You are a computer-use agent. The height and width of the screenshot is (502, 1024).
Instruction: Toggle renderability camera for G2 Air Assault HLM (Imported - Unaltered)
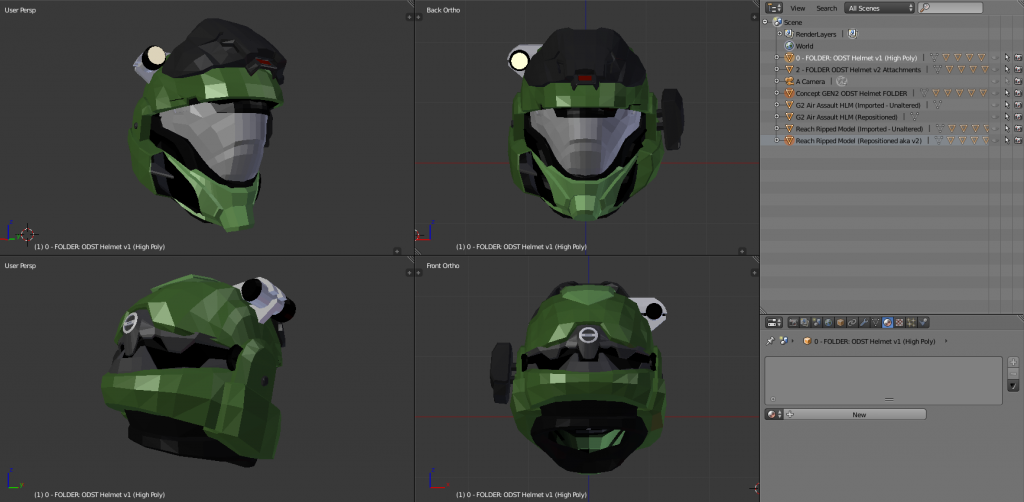click(x=1018, y=105)
